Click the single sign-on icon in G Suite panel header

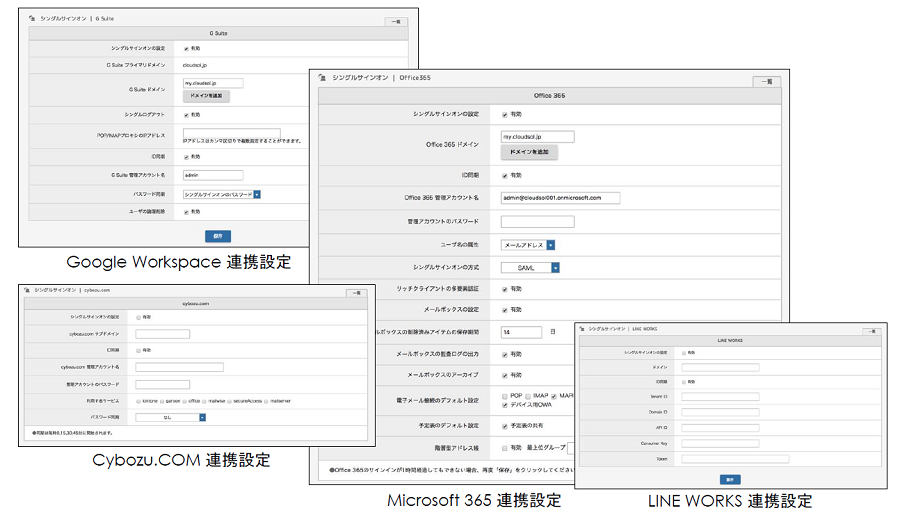pos(32,18)
